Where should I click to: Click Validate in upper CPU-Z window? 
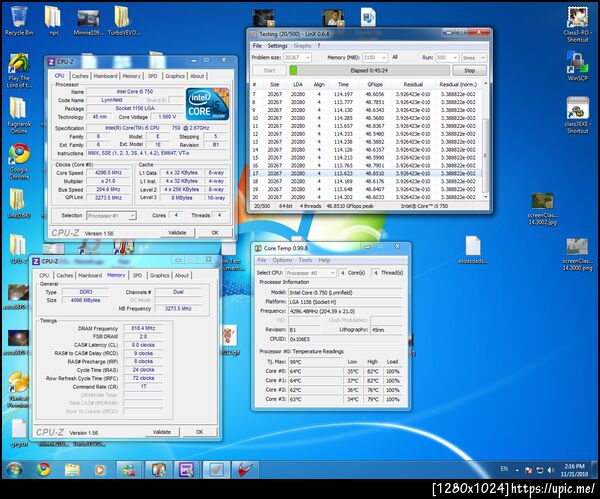[177, 233]
